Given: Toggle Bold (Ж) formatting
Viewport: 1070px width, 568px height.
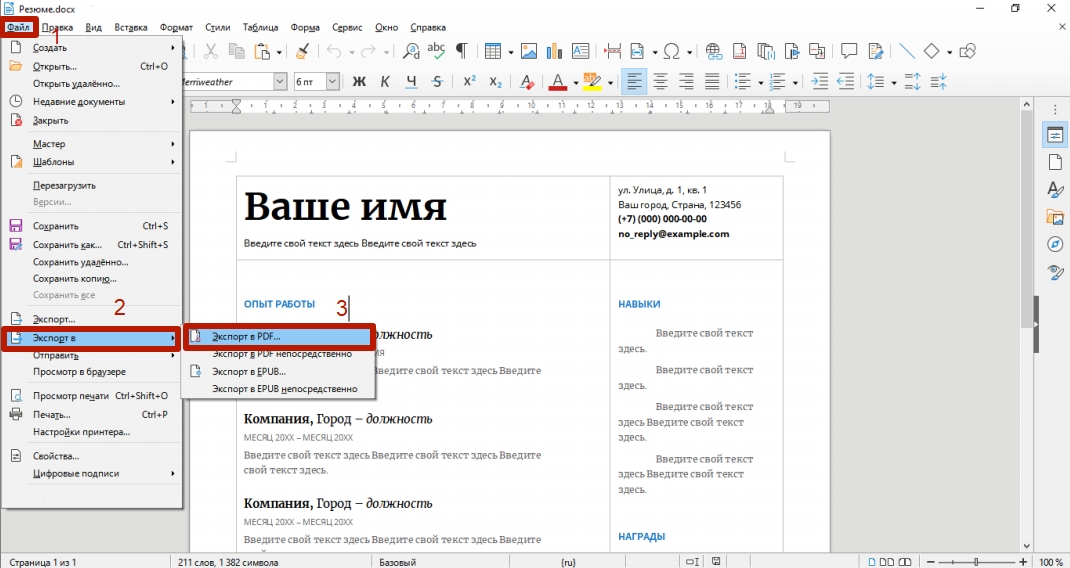Looking at the screenshot, I should (359, 82).
